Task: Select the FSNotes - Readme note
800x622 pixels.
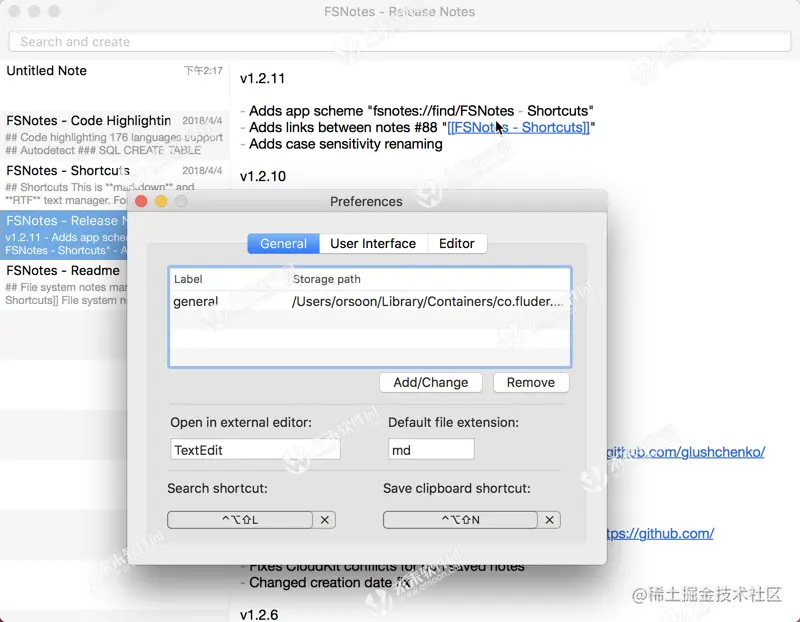Action: click(x=63, y=285)
